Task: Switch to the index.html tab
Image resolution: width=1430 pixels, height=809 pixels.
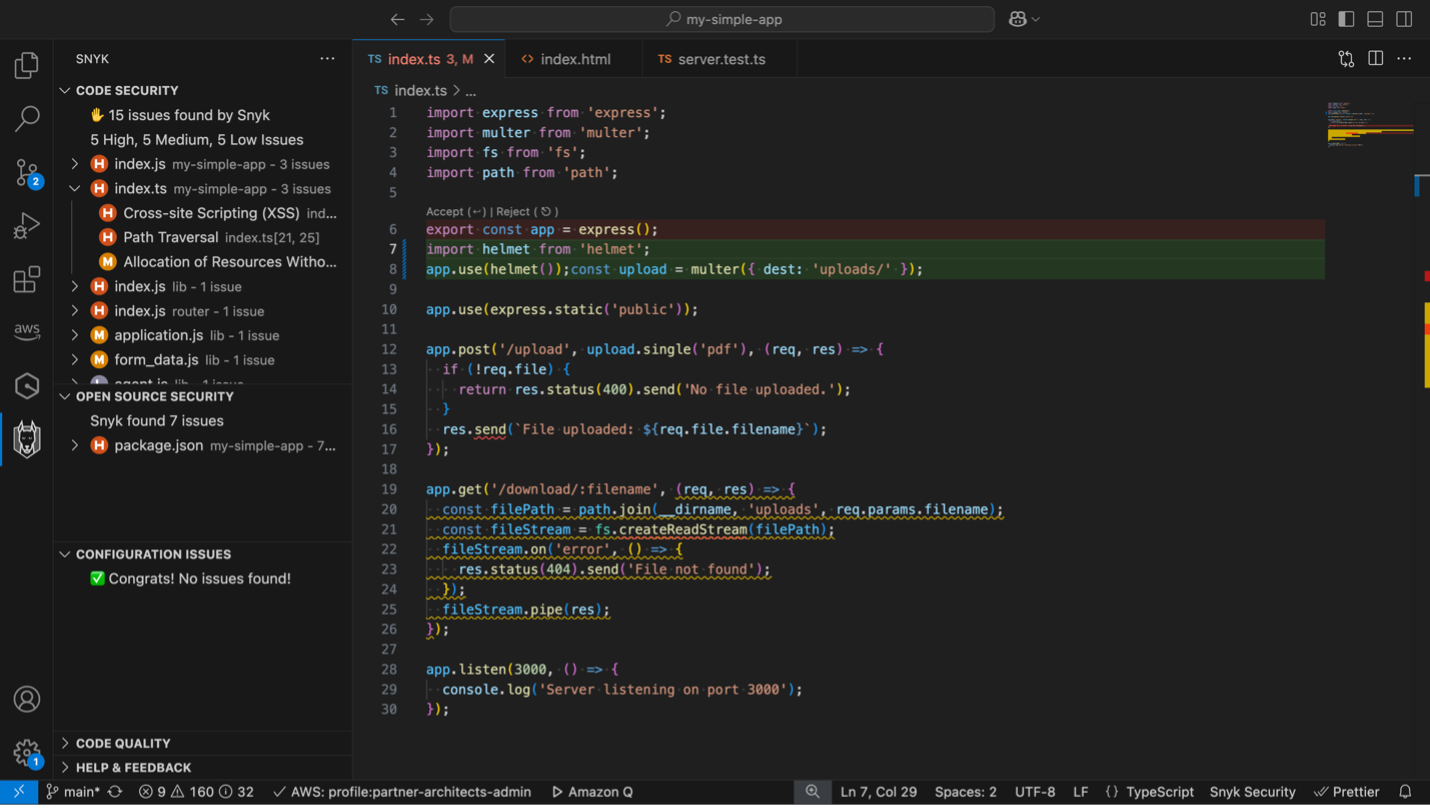Action: pos(575,58)
